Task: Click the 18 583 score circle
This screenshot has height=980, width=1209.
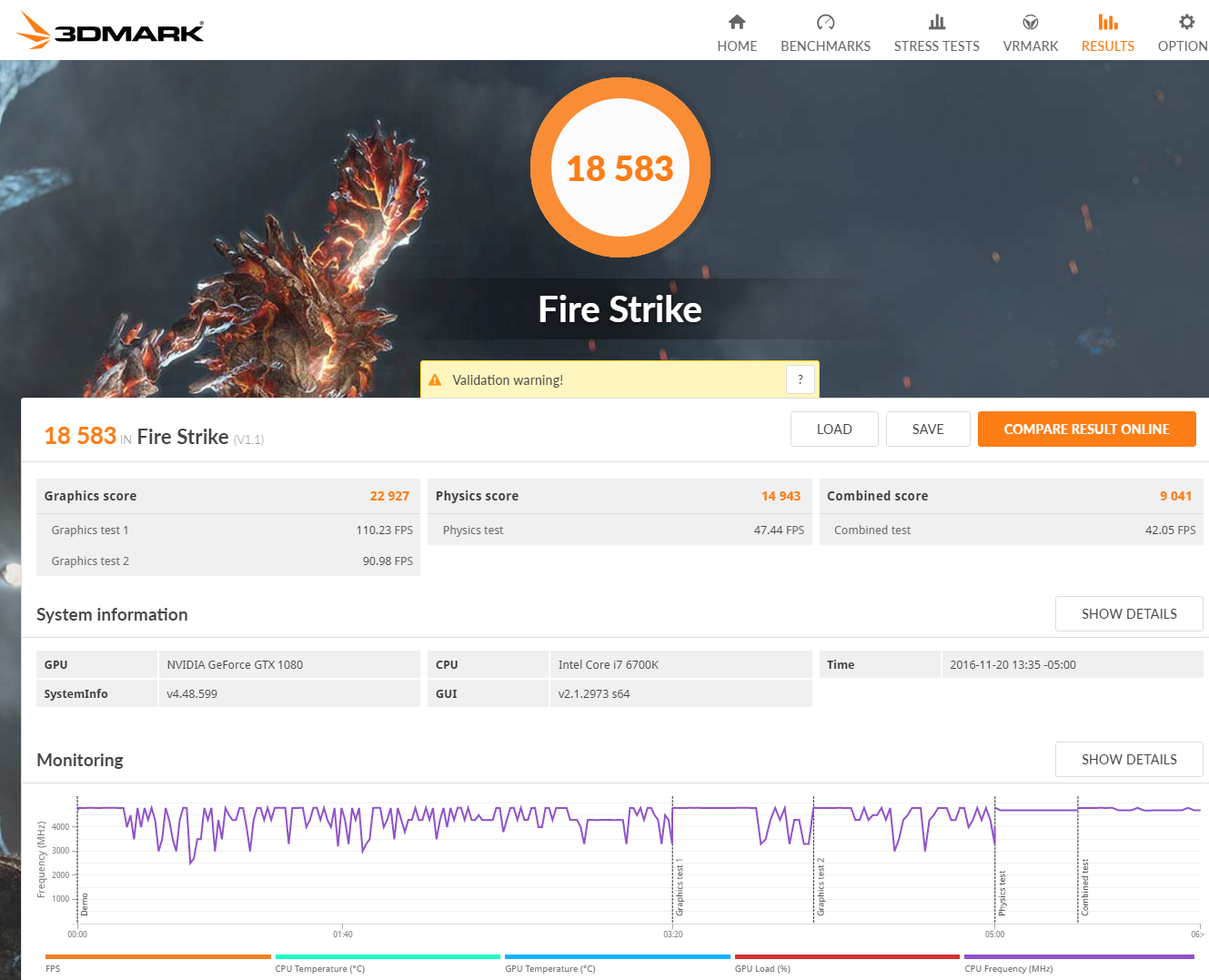Action: [620, 168]
